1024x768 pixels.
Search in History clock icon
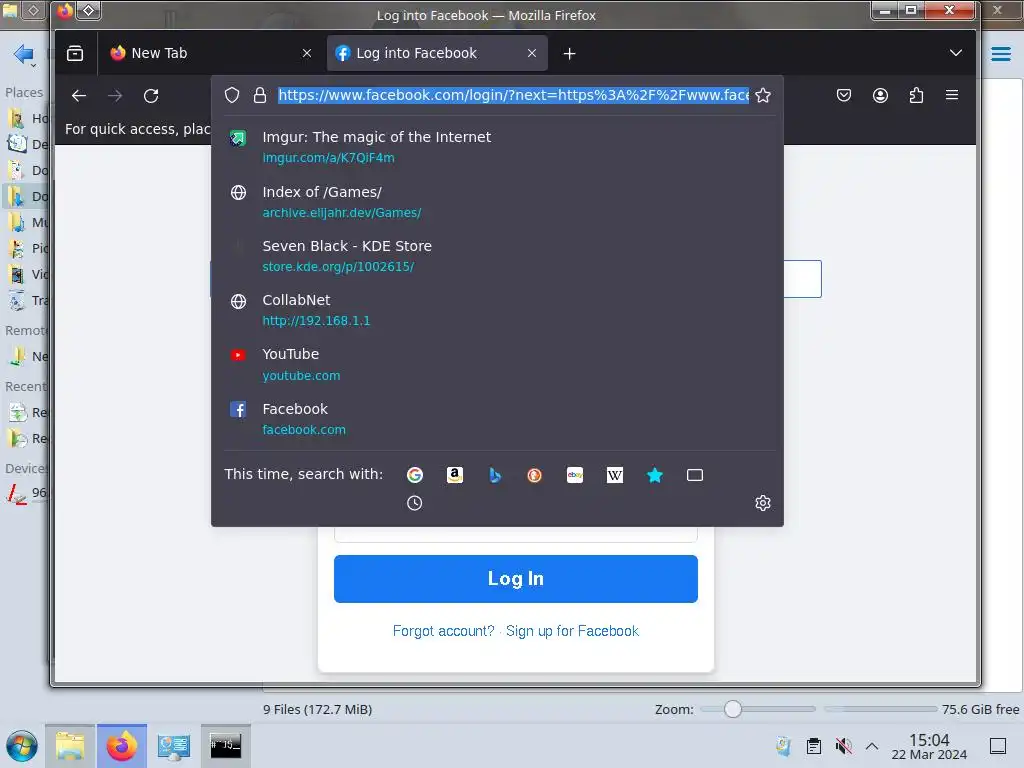415,503
